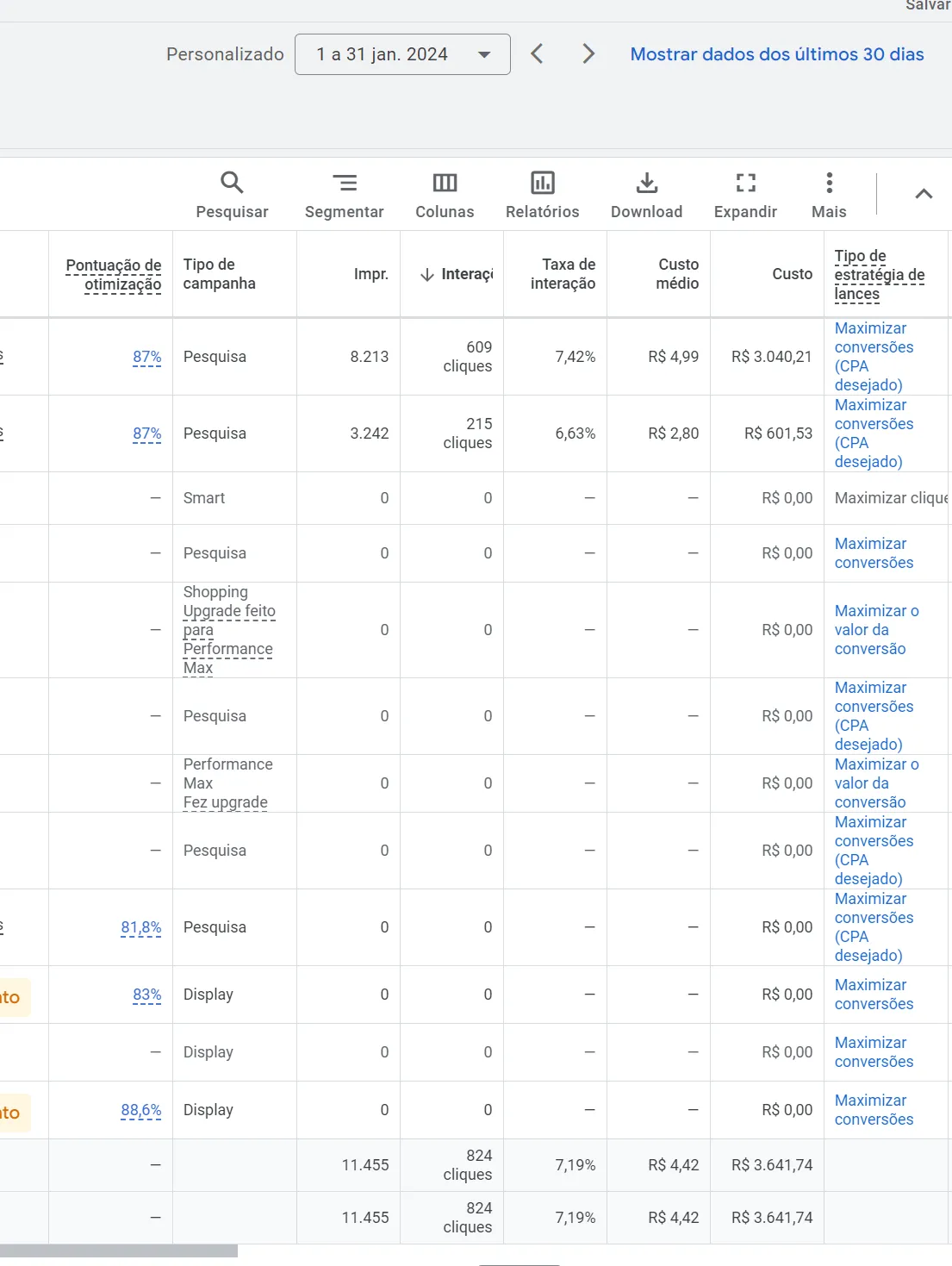
Task: Click the Expandir fullscreen icon
Action: click(x=745, y=183)
